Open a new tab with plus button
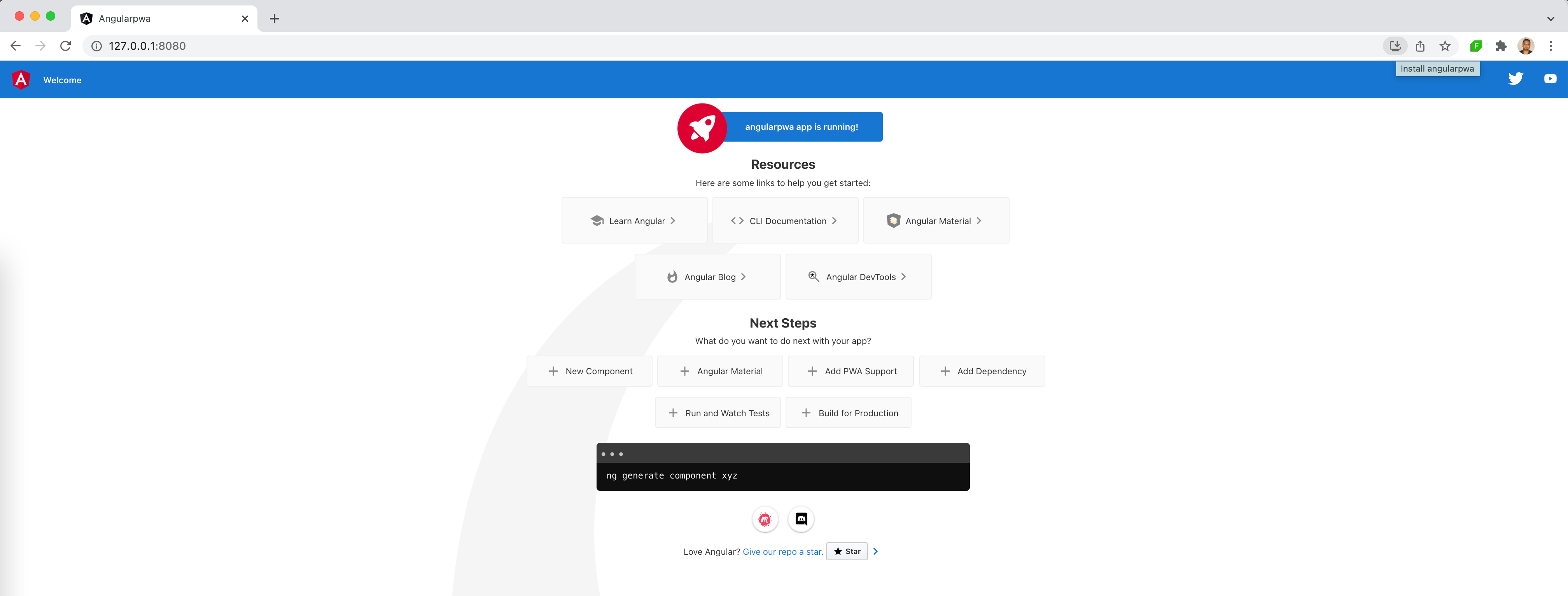The height and width of the screenshot is (596, 1568). [275, 19]
